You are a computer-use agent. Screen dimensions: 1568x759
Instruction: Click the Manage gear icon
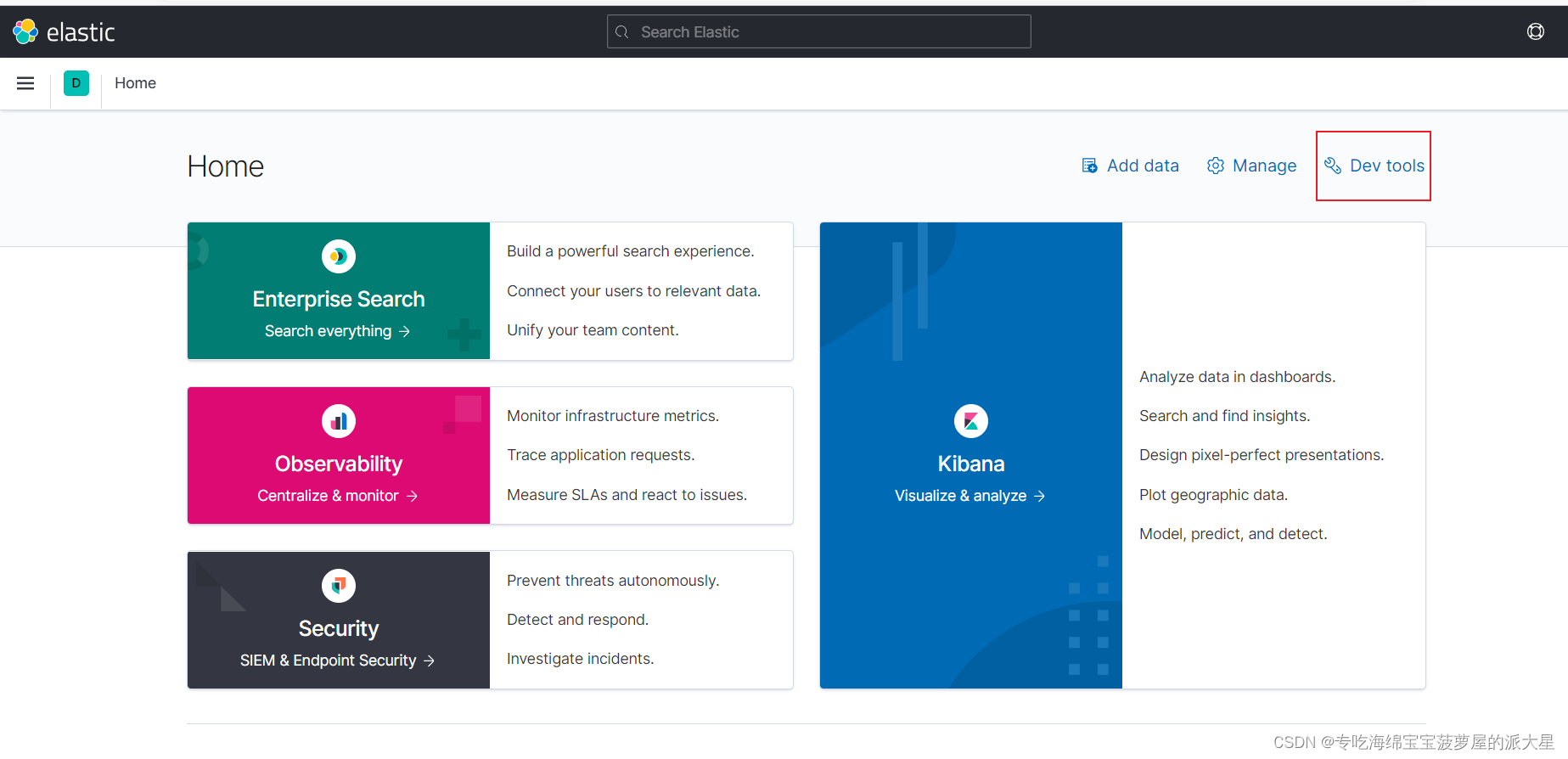[1216, 166]
